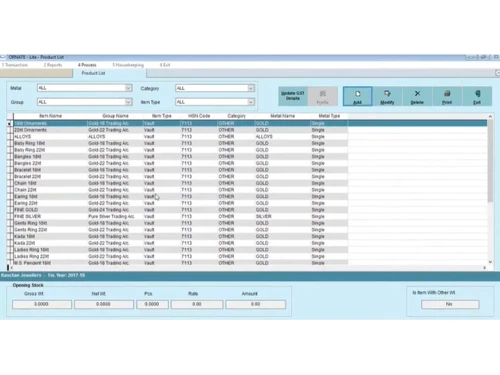This screenshot has height=375, width=500.
Task: Click the Exit toolbar button with door icon
Action: point(477,97)
